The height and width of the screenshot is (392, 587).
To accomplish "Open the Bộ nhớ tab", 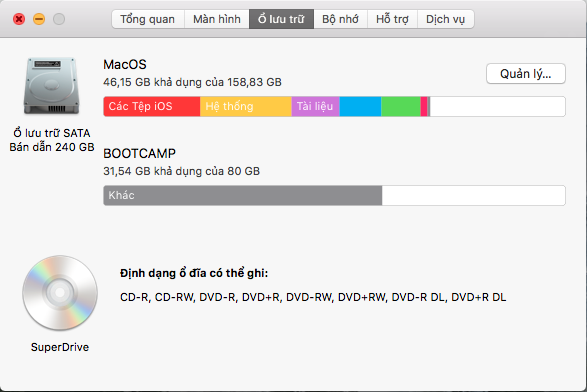I will [340, 19].
